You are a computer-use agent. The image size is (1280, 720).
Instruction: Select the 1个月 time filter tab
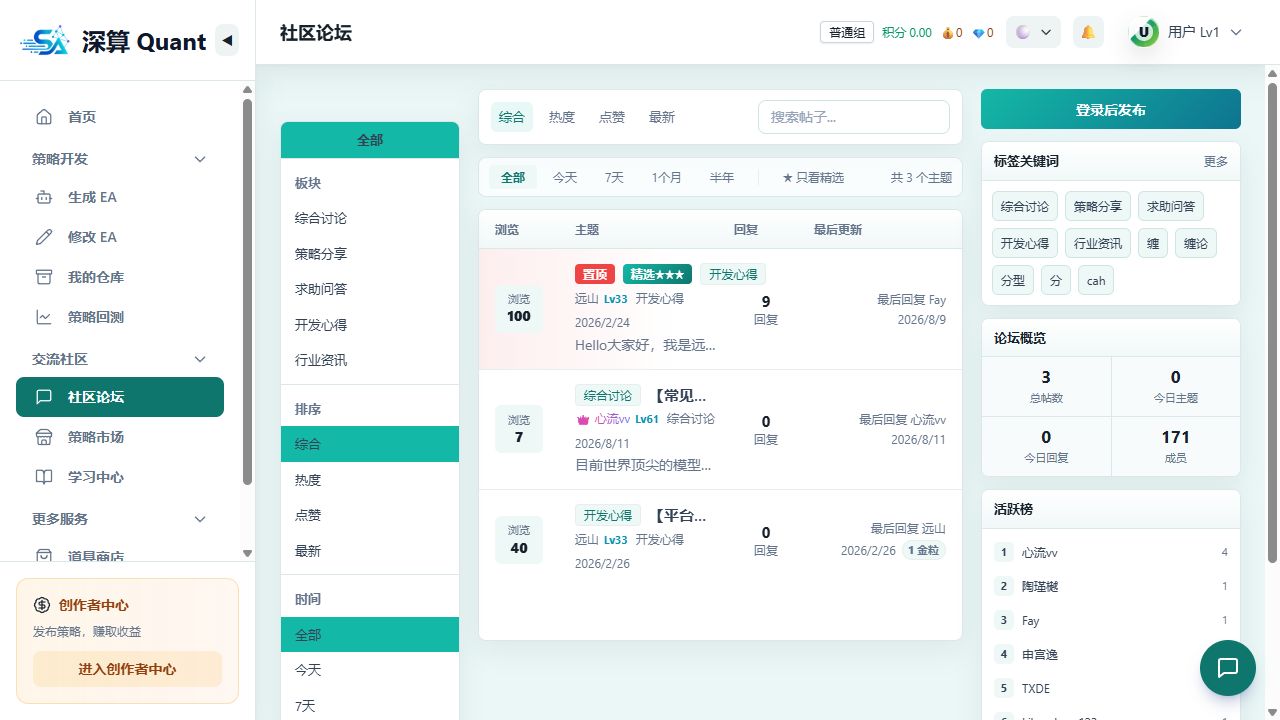666,177
